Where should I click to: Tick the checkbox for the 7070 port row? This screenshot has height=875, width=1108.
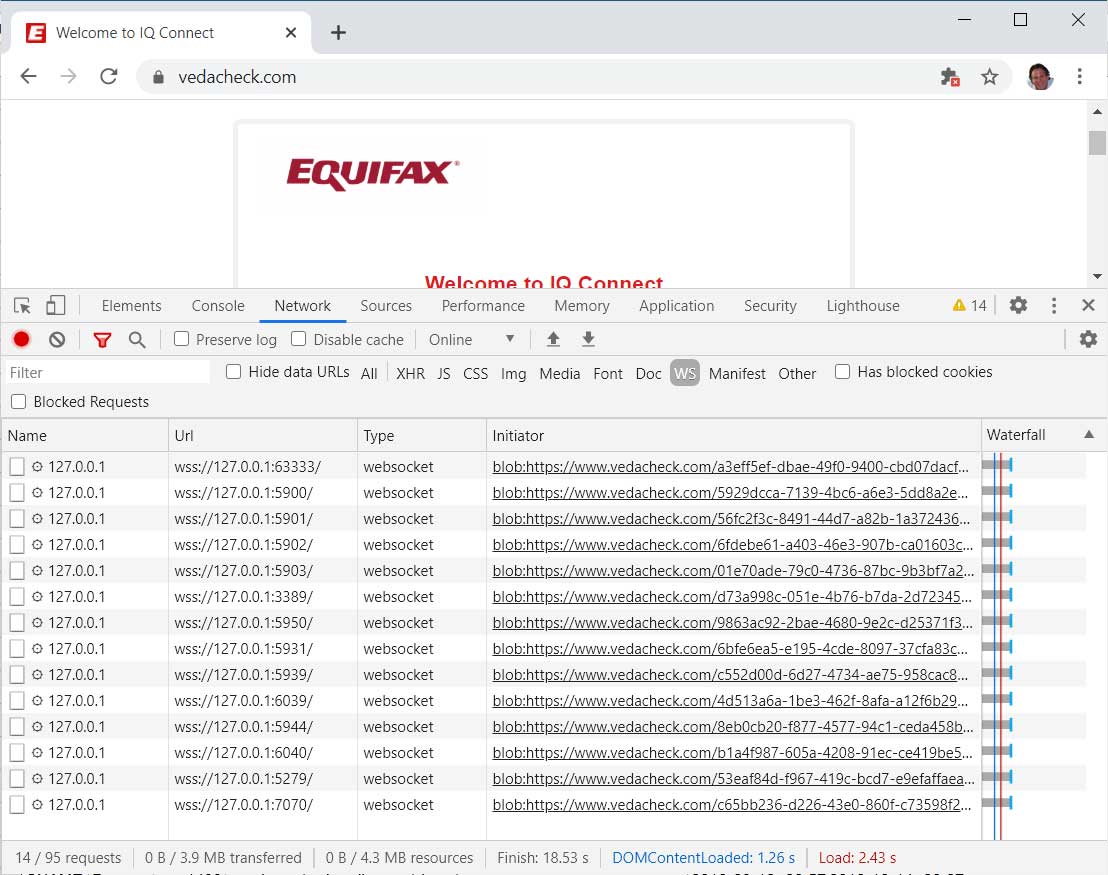coord(17,804)
